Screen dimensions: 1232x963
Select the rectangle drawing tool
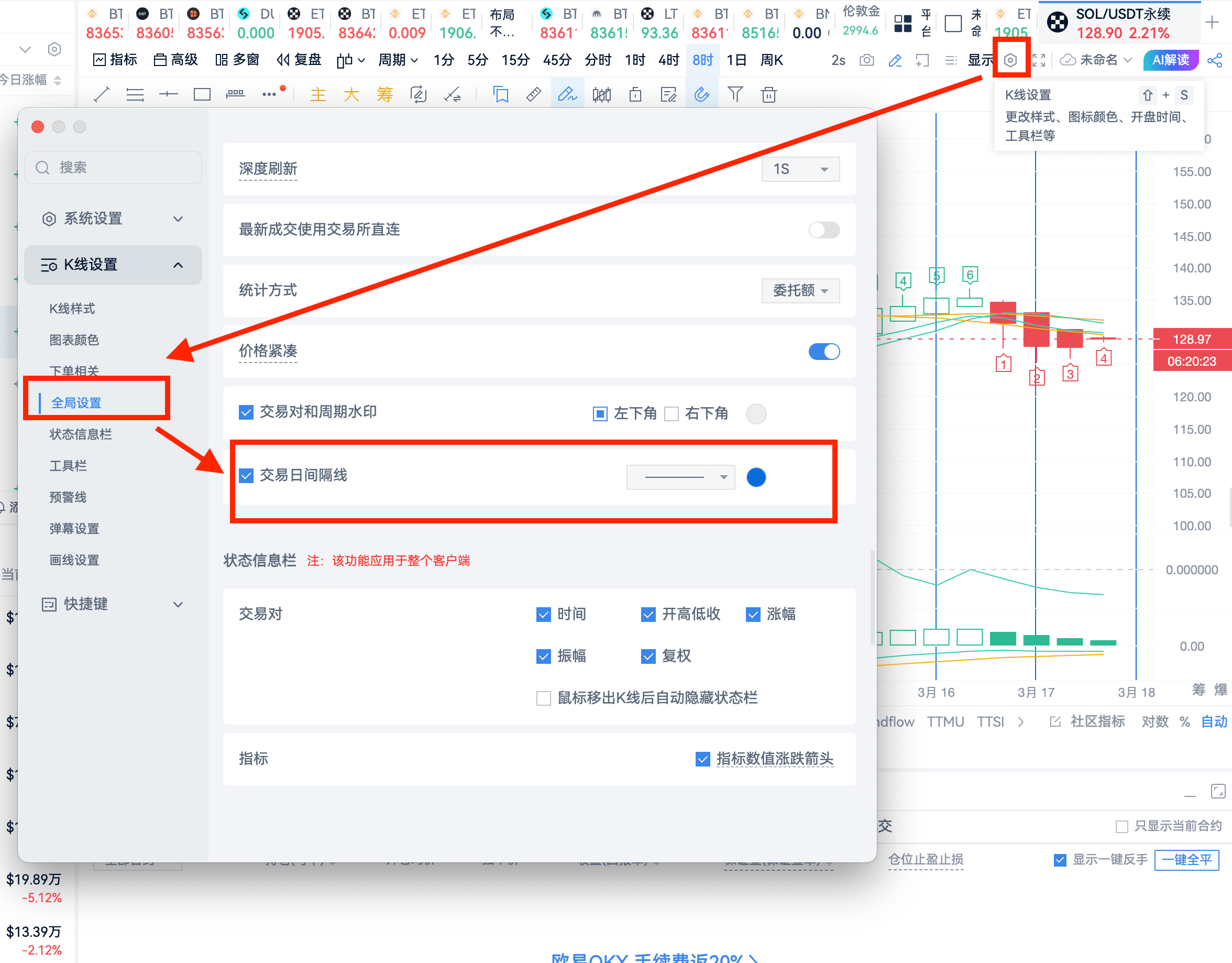click(x=202, y=94)
